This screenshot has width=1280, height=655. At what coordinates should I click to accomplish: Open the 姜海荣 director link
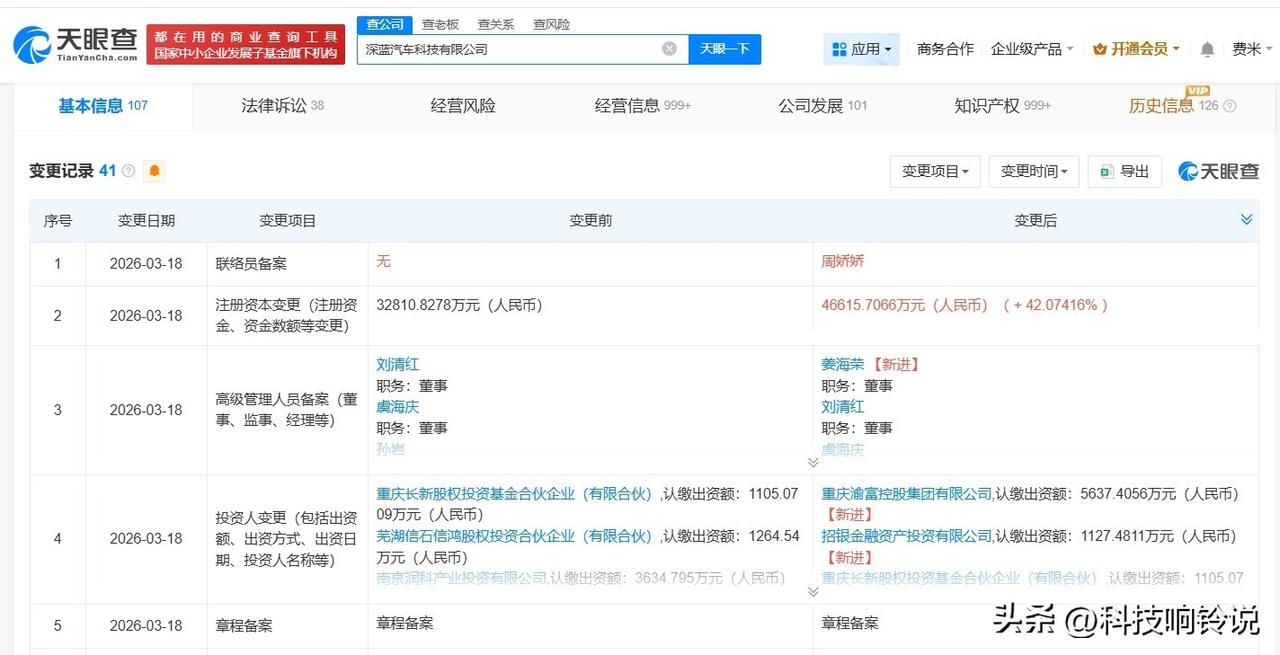(843, 364)
